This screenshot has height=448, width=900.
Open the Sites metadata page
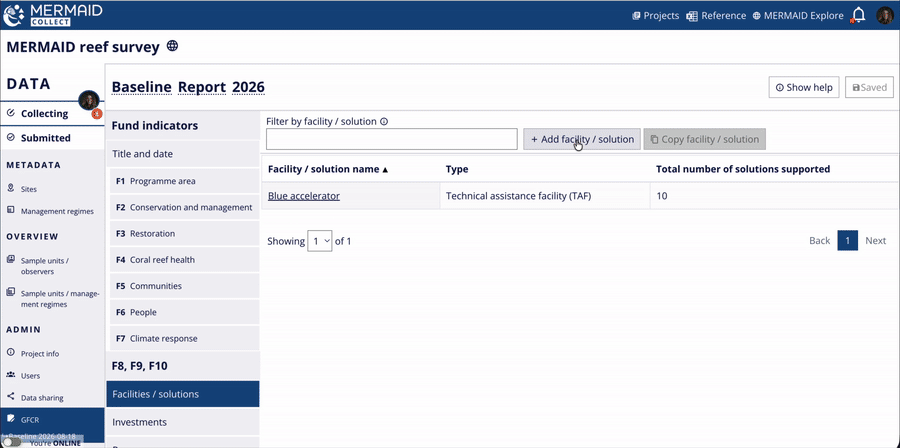29,189
